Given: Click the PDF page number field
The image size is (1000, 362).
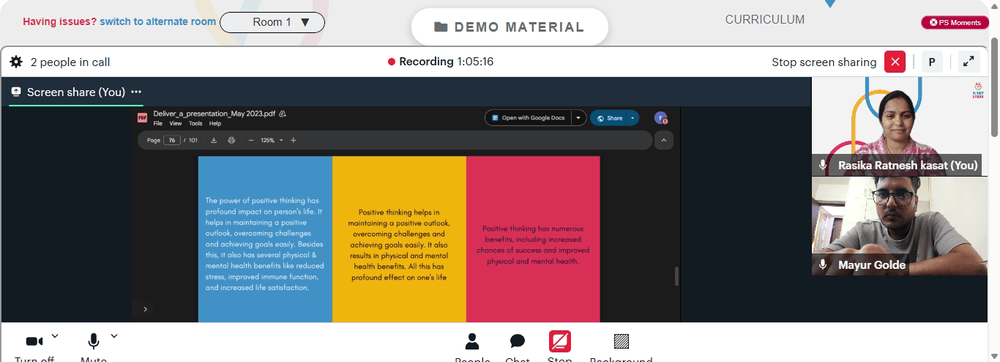Looking at the screenshot, I should [x=172, y=140].
